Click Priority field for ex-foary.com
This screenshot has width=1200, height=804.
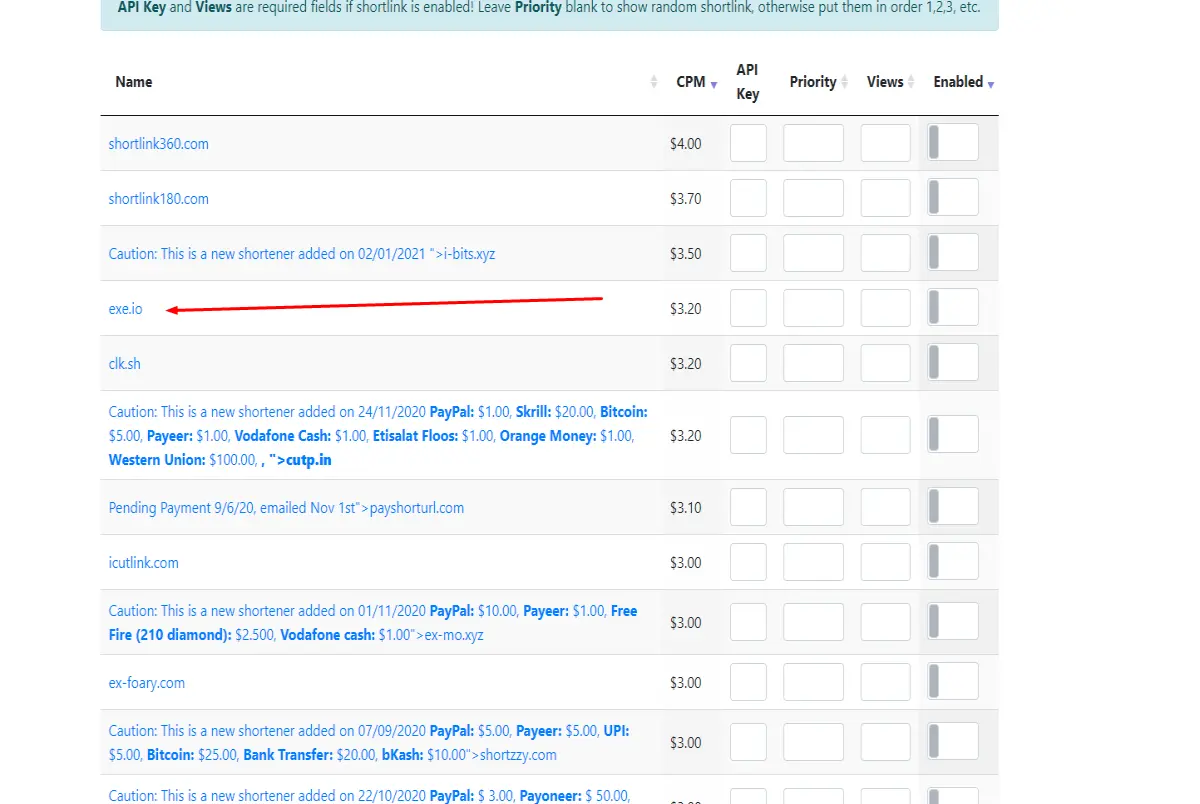tap(813, 682)
